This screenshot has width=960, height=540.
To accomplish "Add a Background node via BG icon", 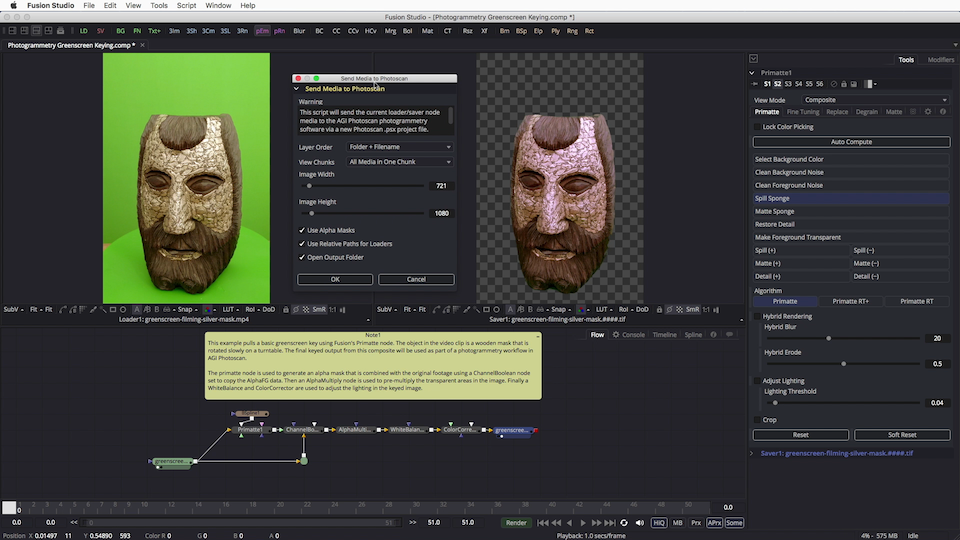I will [120, 31].
